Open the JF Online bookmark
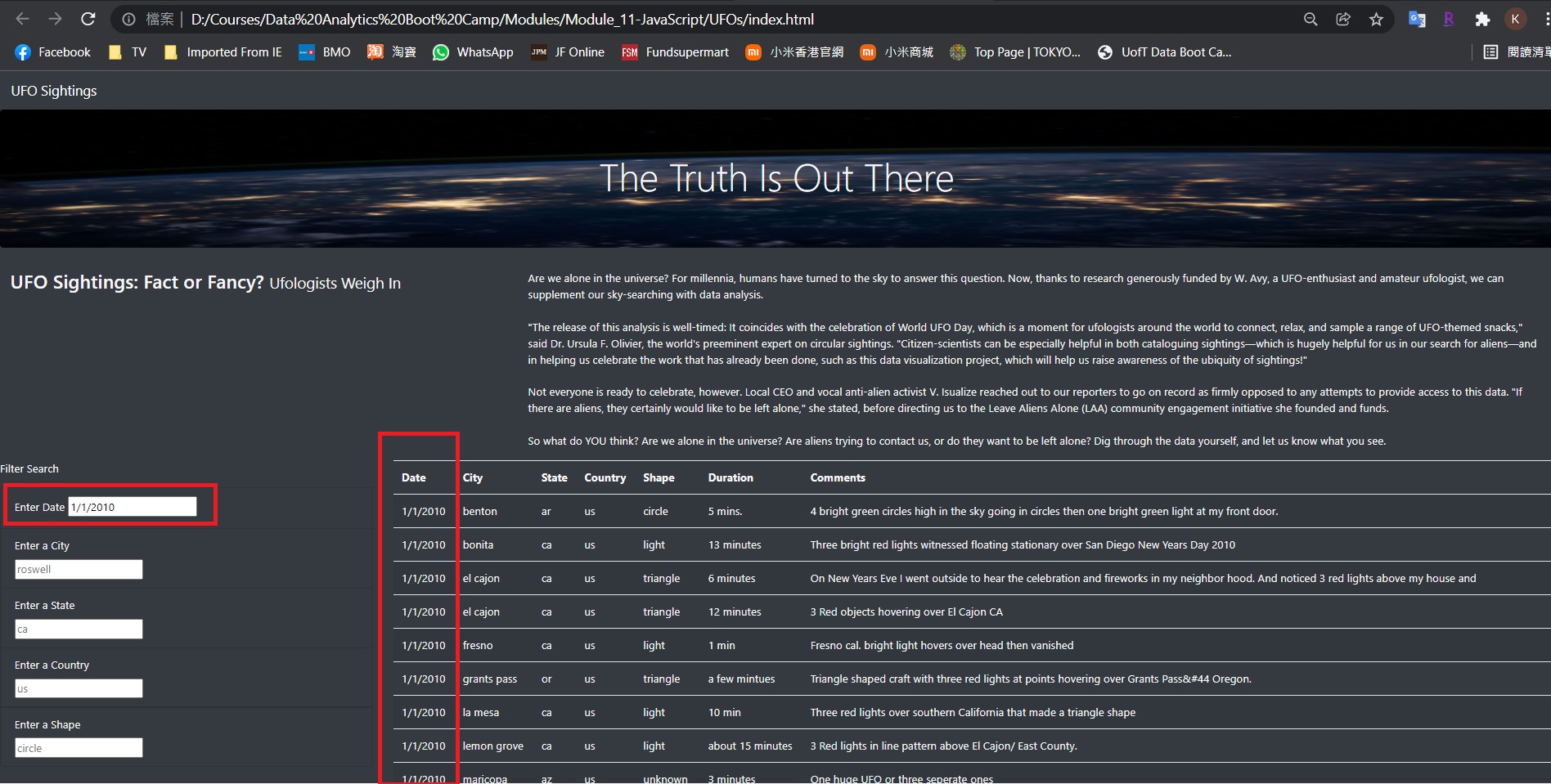The image size is (1551, 784). point(568,52)
